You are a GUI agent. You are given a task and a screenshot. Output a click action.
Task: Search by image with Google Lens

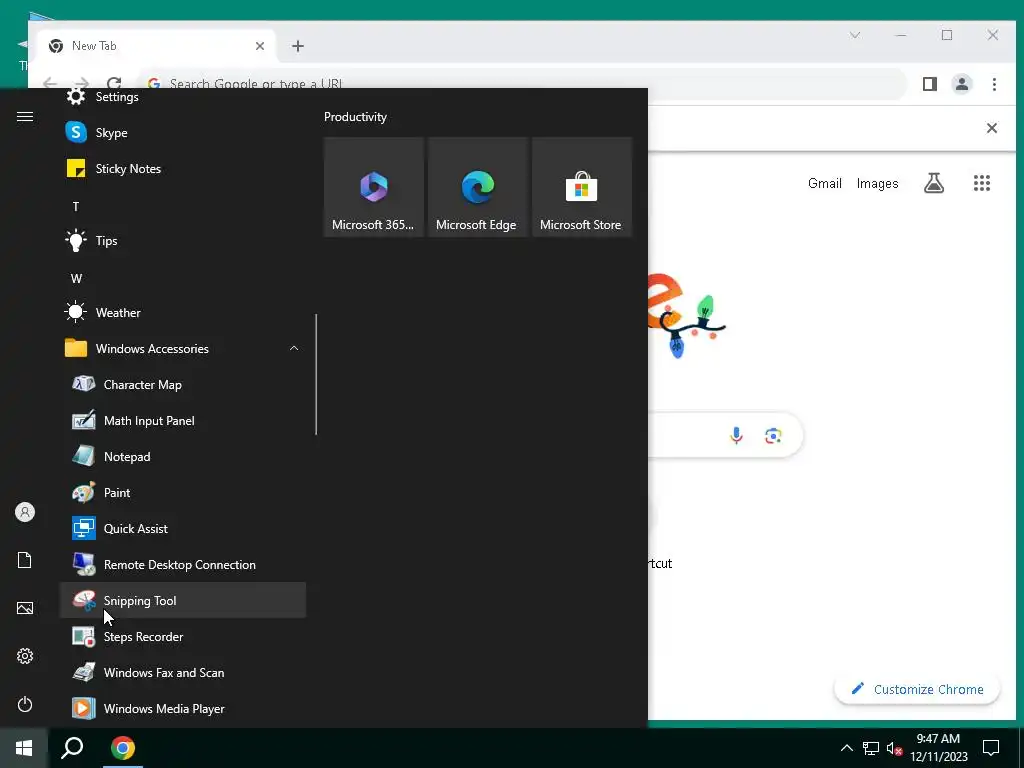coord(773,436)
